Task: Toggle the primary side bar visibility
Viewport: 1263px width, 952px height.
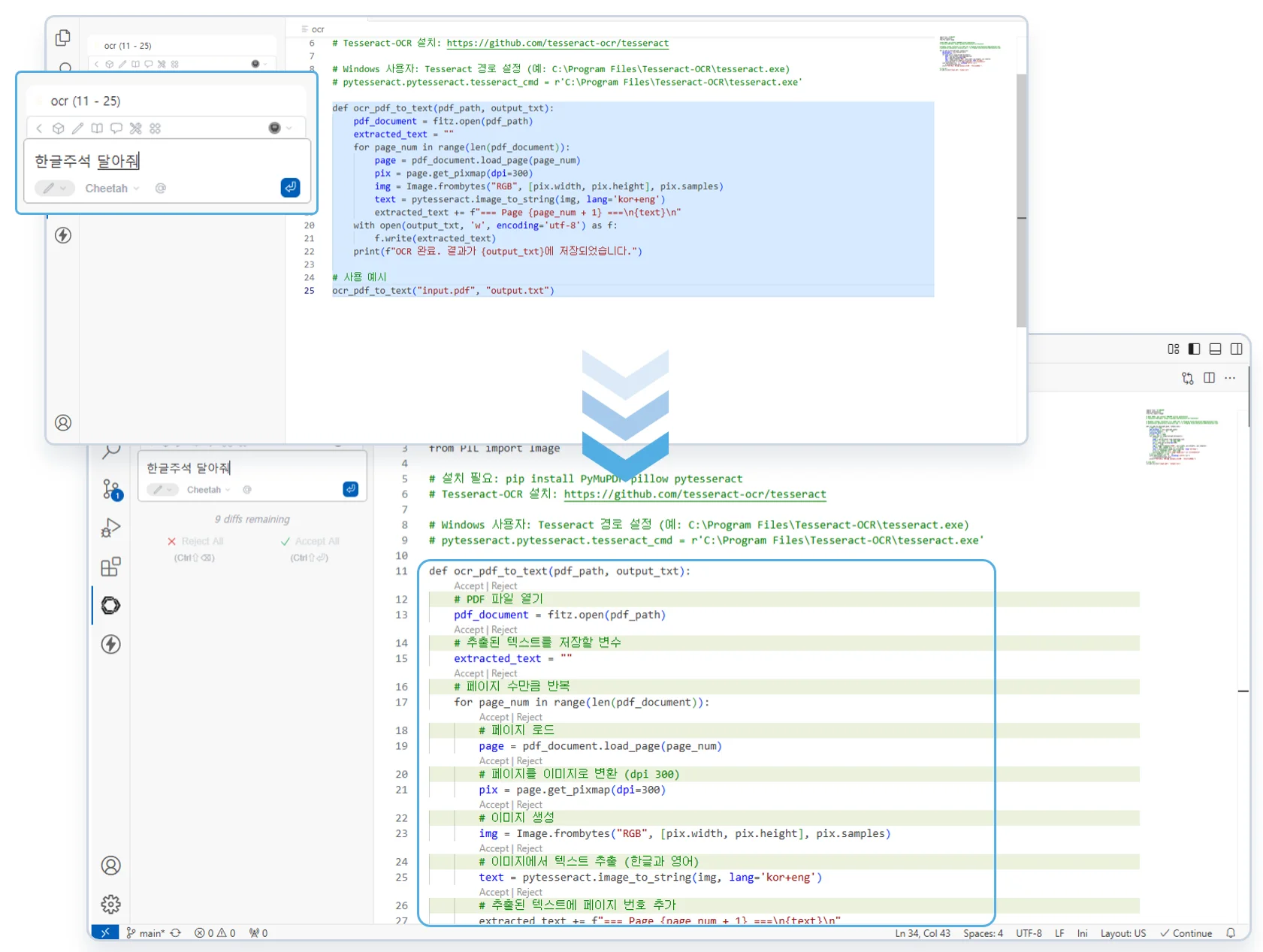Action: click(1194, 349)
